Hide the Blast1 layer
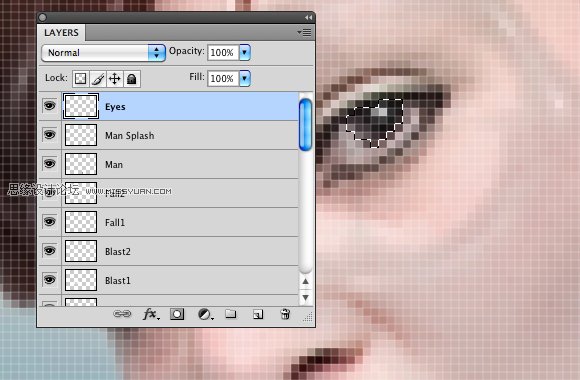 pyautogui.click(x=50, y=279)
